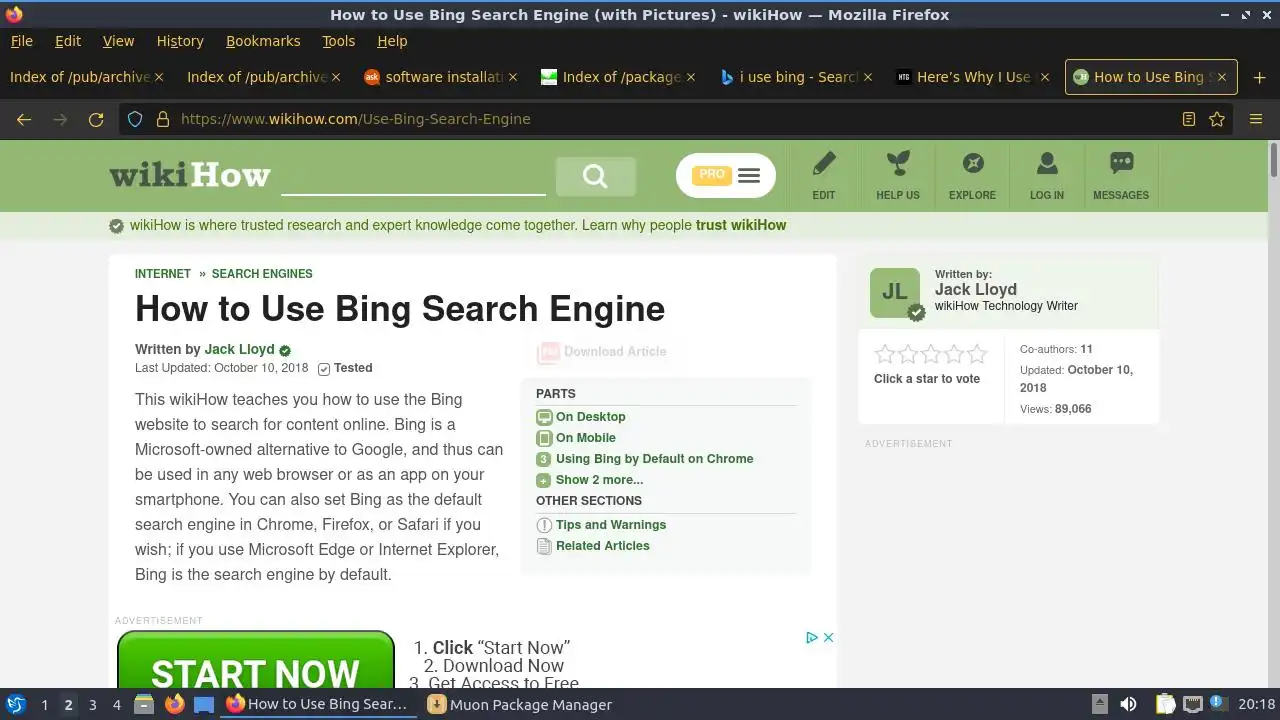The image size is (1280, 720).
Task: Go to Related Articles section
Action: pyautogui.click(x=602, y=546)
